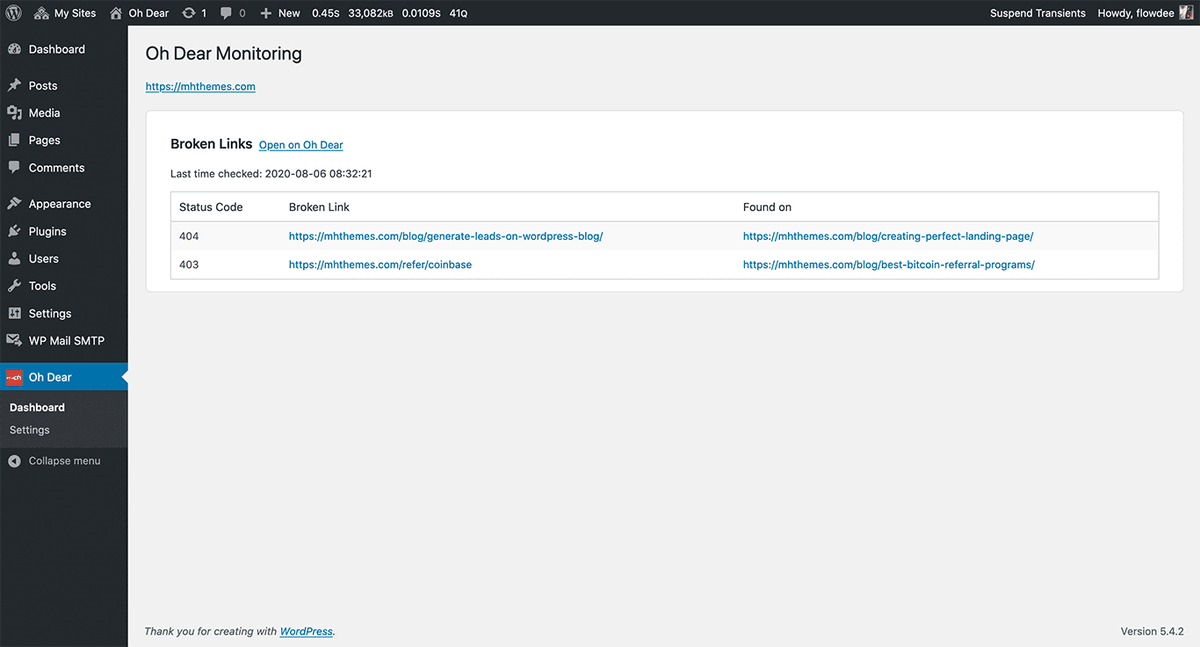The width and height of the screenshot is (1200, 647).
Task: Click Suspend Transients in admin bar
Action: point(1037,13)
